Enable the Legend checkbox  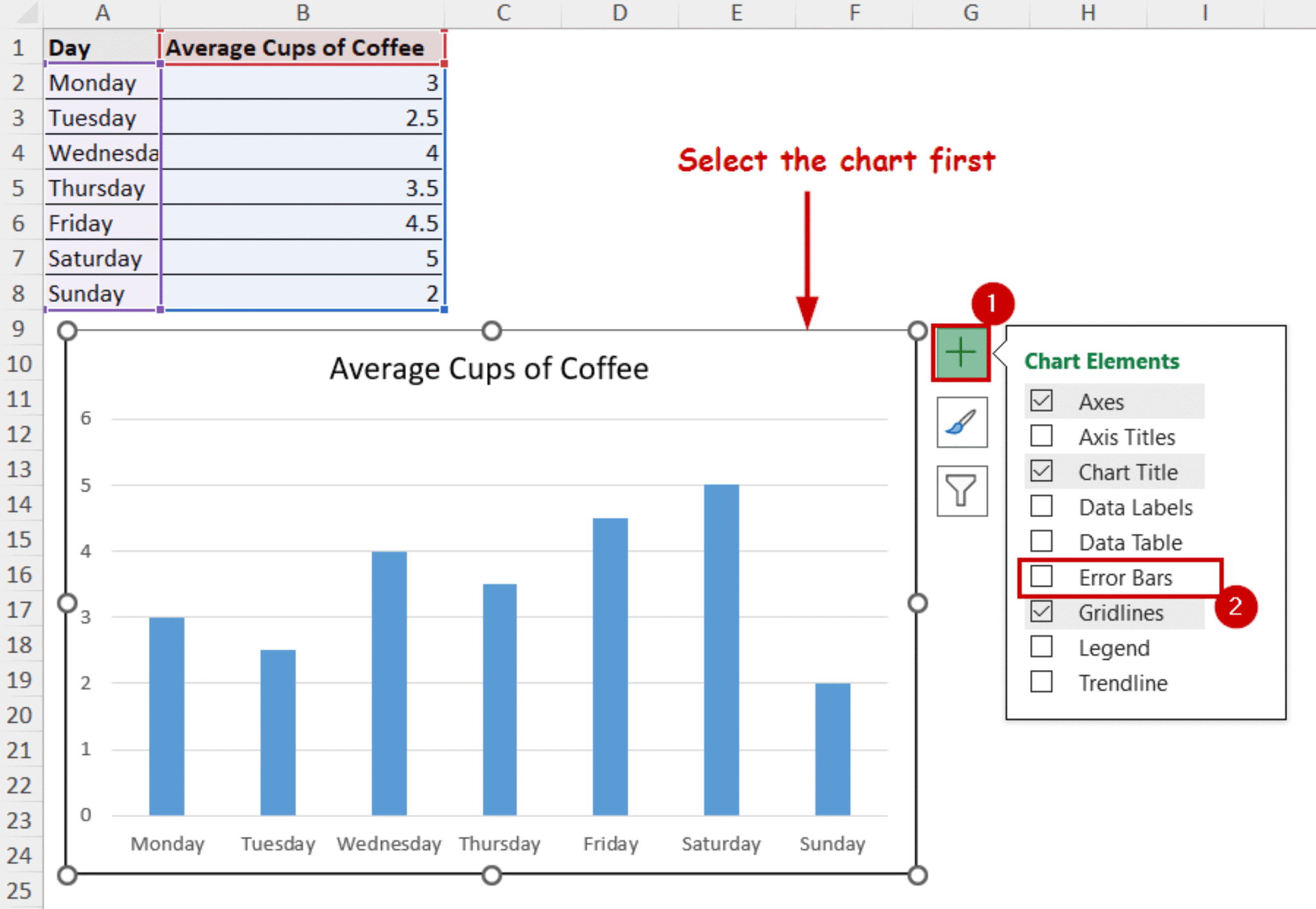1041,647
